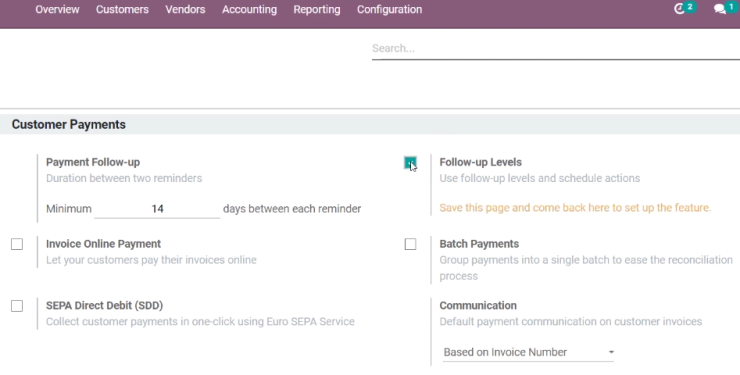Open the Customers menu
This screenshot has width=740, height=375.
(122, 9)
